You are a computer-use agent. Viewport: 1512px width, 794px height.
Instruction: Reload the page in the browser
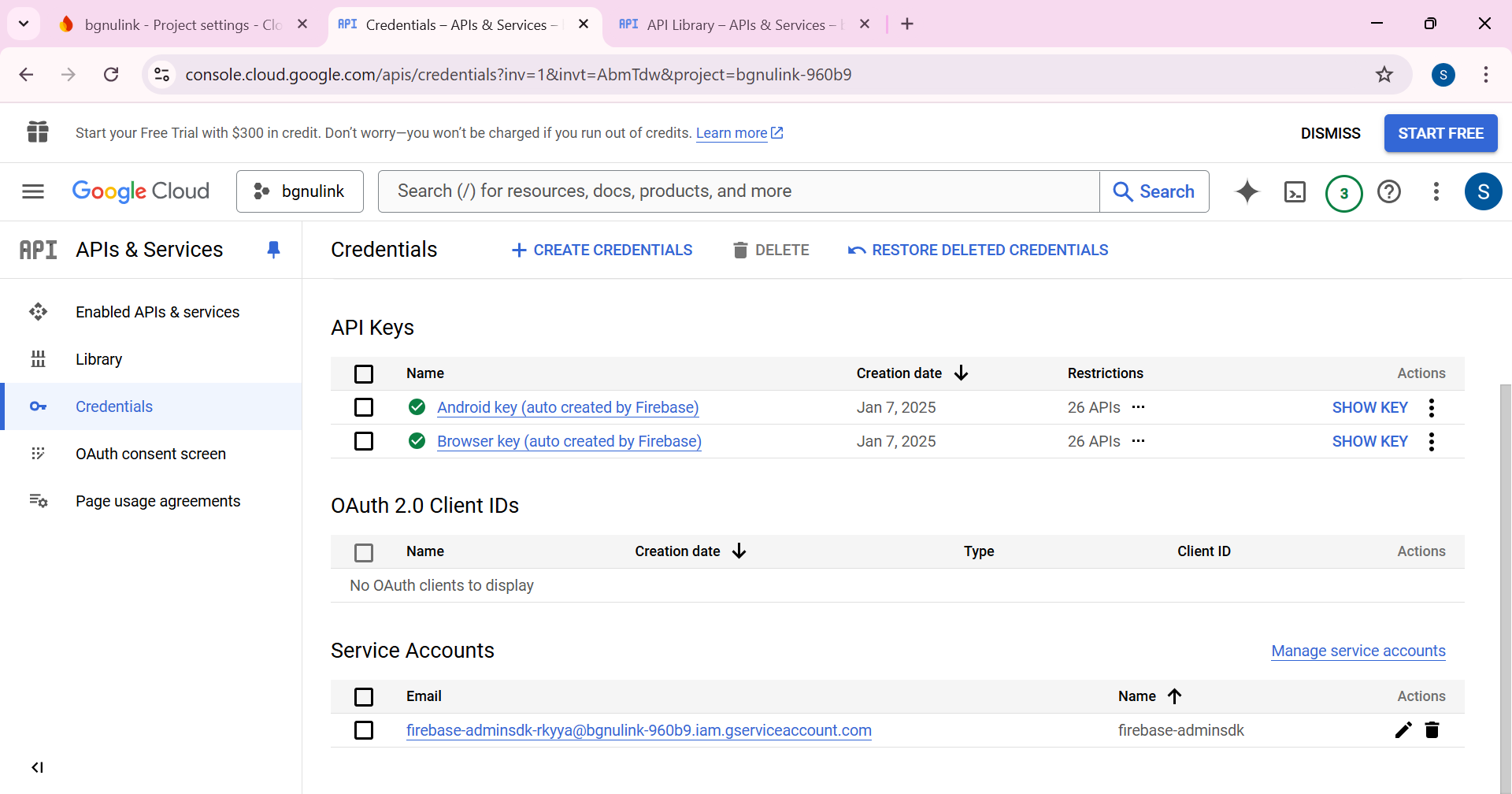coord(111,75)
